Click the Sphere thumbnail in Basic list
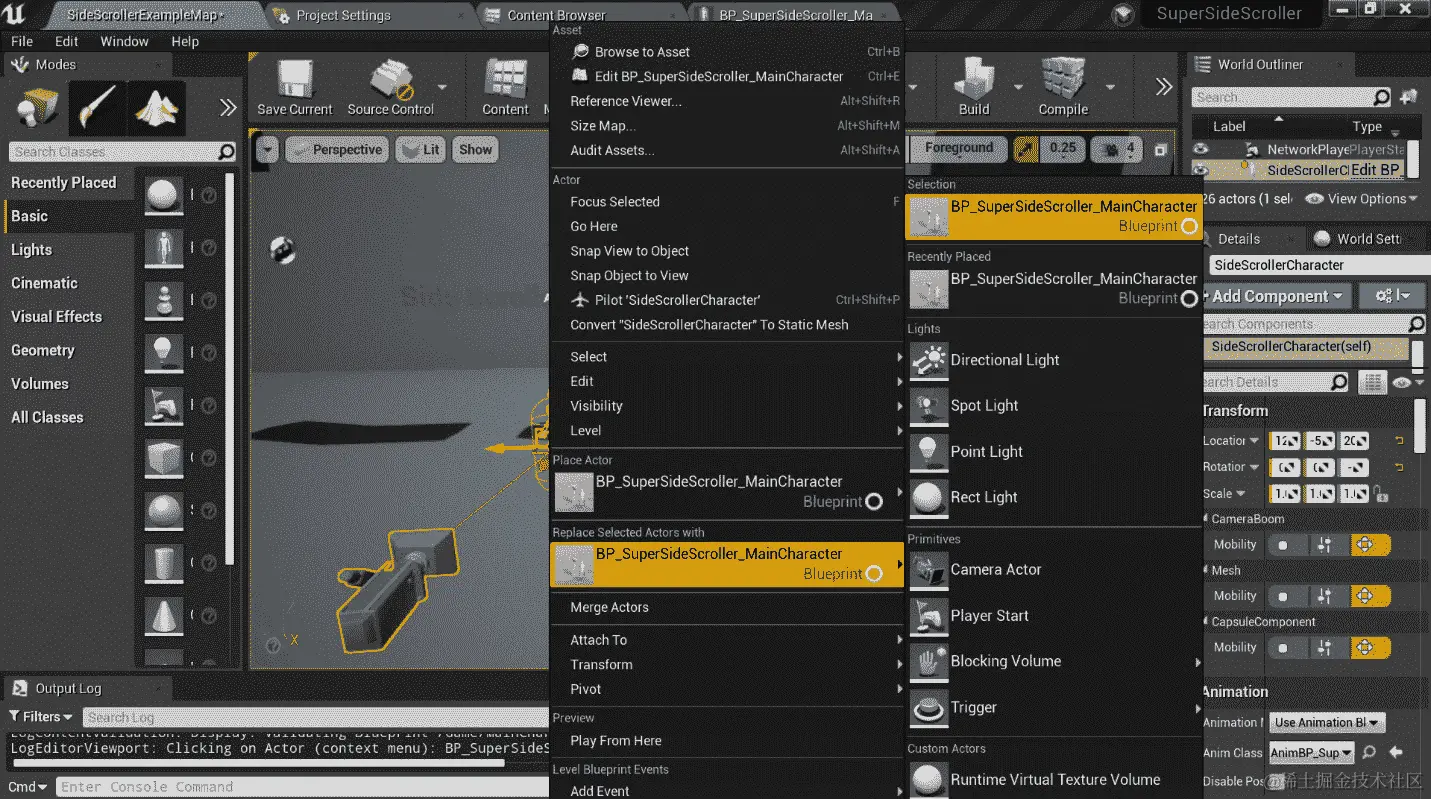The height and width of the screenshot is (799, 1431). [163, 196]
